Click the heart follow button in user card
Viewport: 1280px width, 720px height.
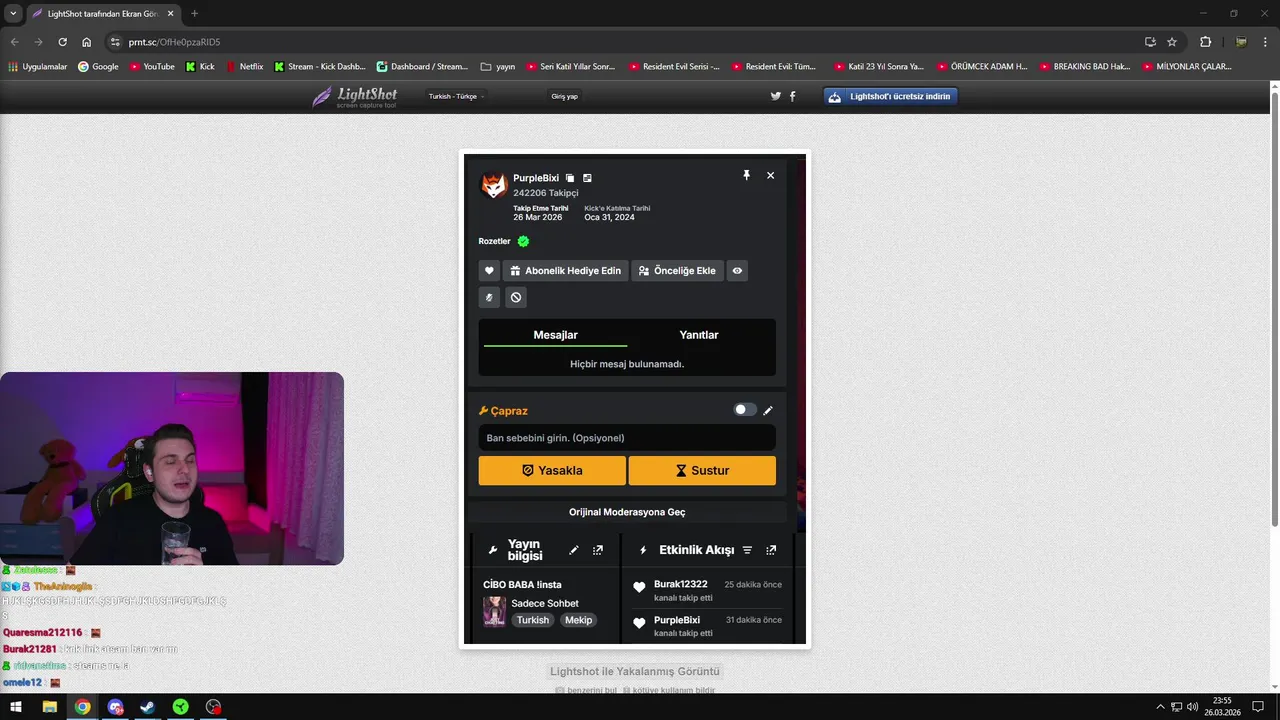coord(489,271)
